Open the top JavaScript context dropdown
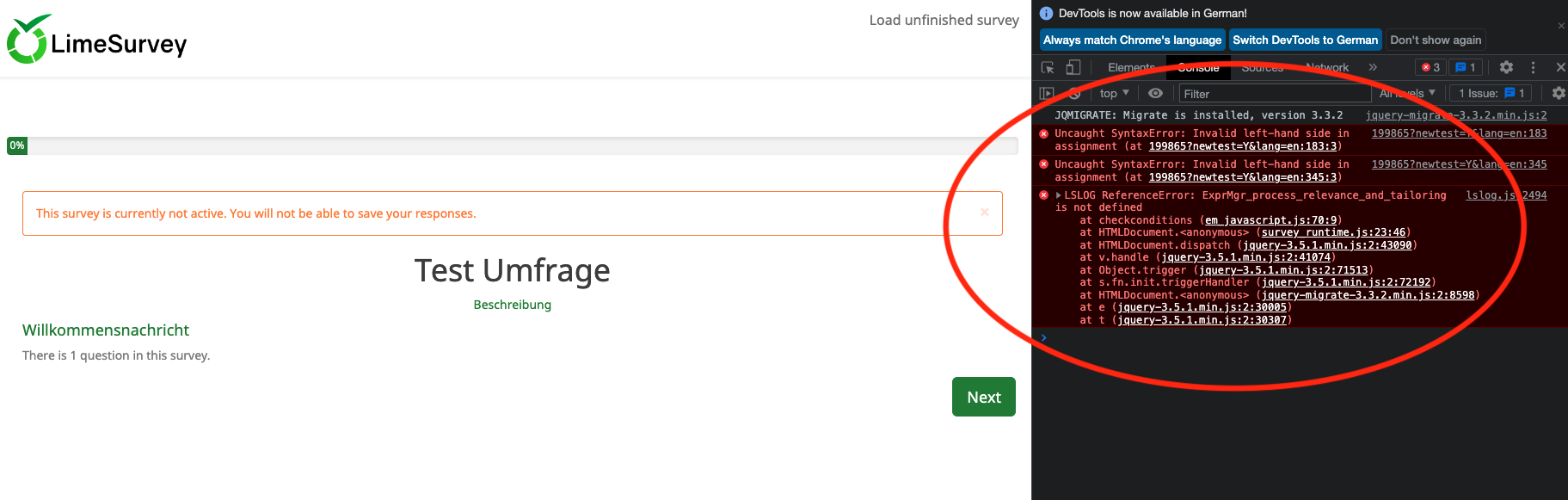This screenshot has width=1568, height=500. point(1114,93)
